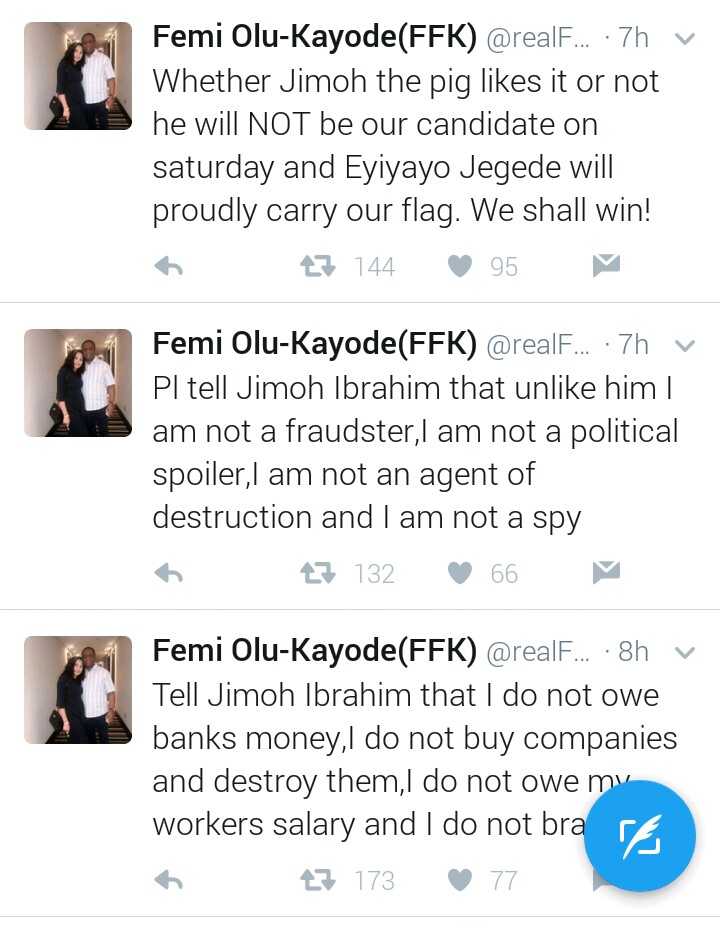Send the first tweet via direct message
The width and height of the screenshot is (720, 928).
(x=605, y=265)
